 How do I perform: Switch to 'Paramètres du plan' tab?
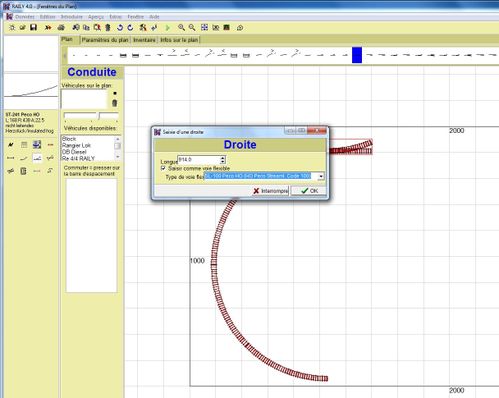point(105,40)
